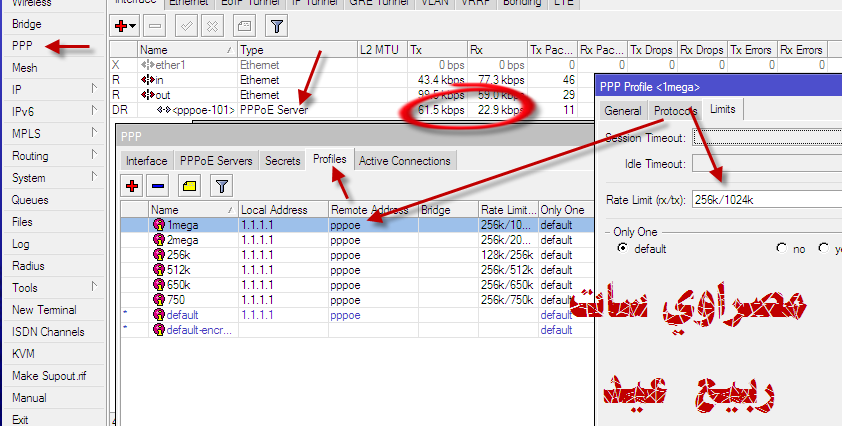Select the 650k profile icon
842x426 pixels.
tap(159, 285)
